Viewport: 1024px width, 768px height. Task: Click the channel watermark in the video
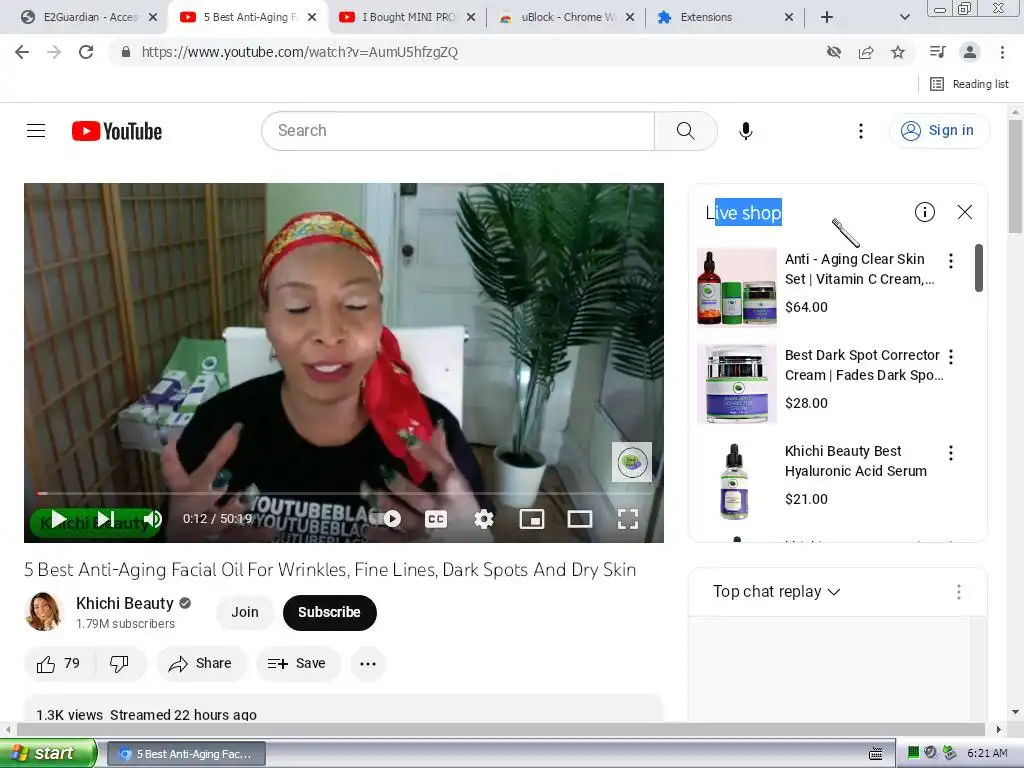point(632,462)
